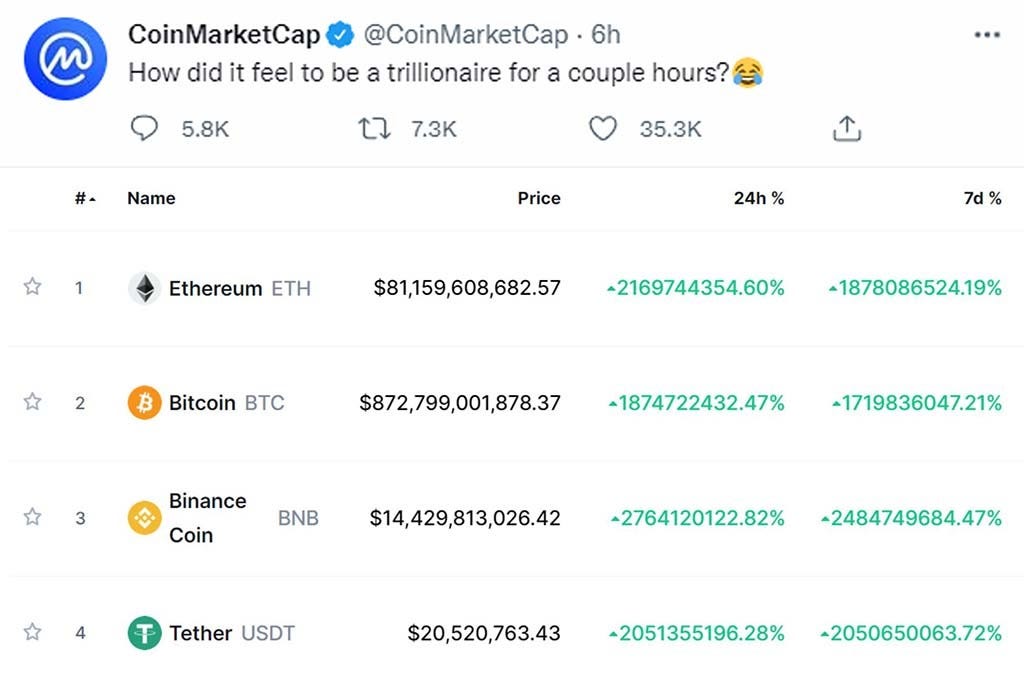1024x680 pixels.
Task: Select the orange Bitcoin logo
Action: pyautogui.click(x=144, y=402)
